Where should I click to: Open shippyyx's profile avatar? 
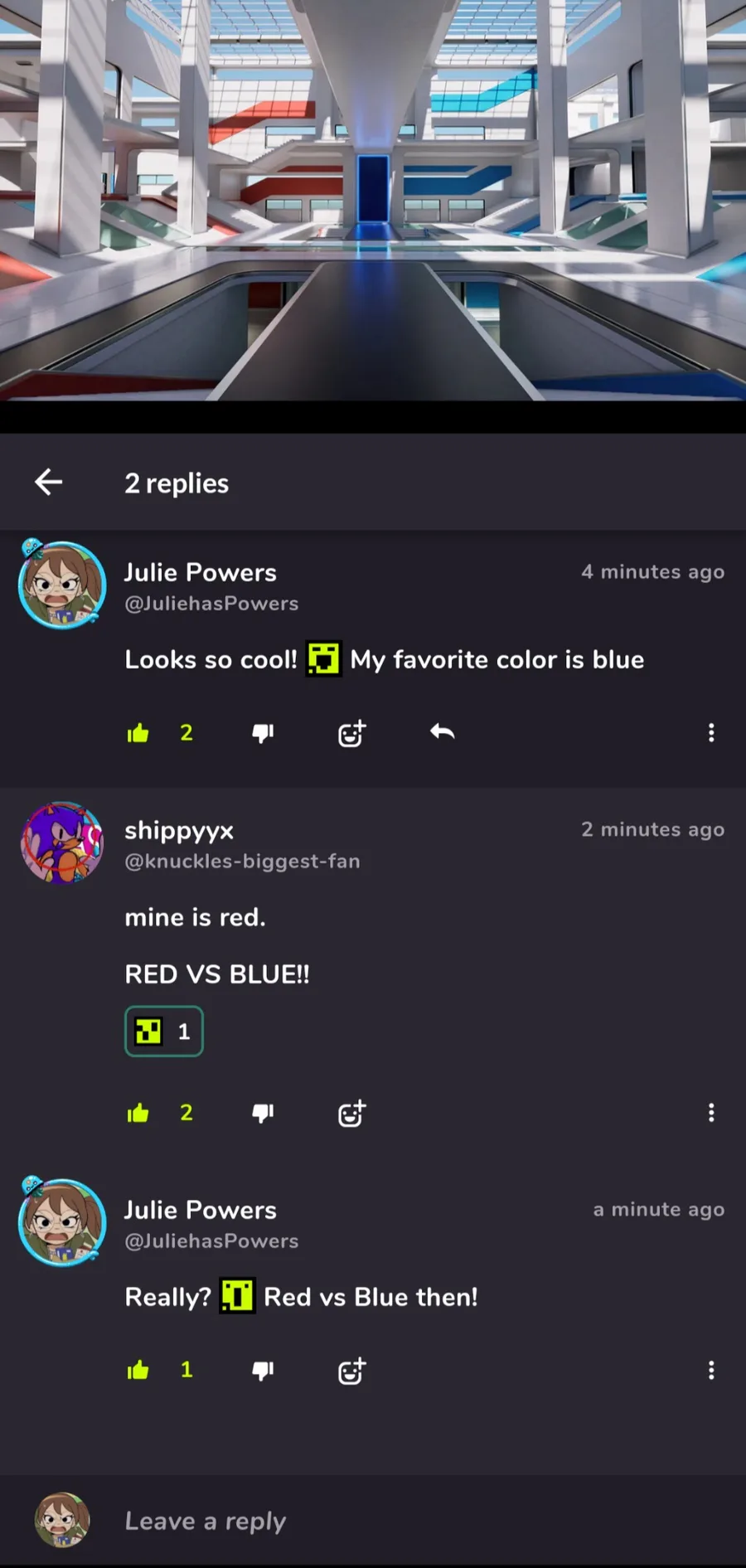click(62, 842)
